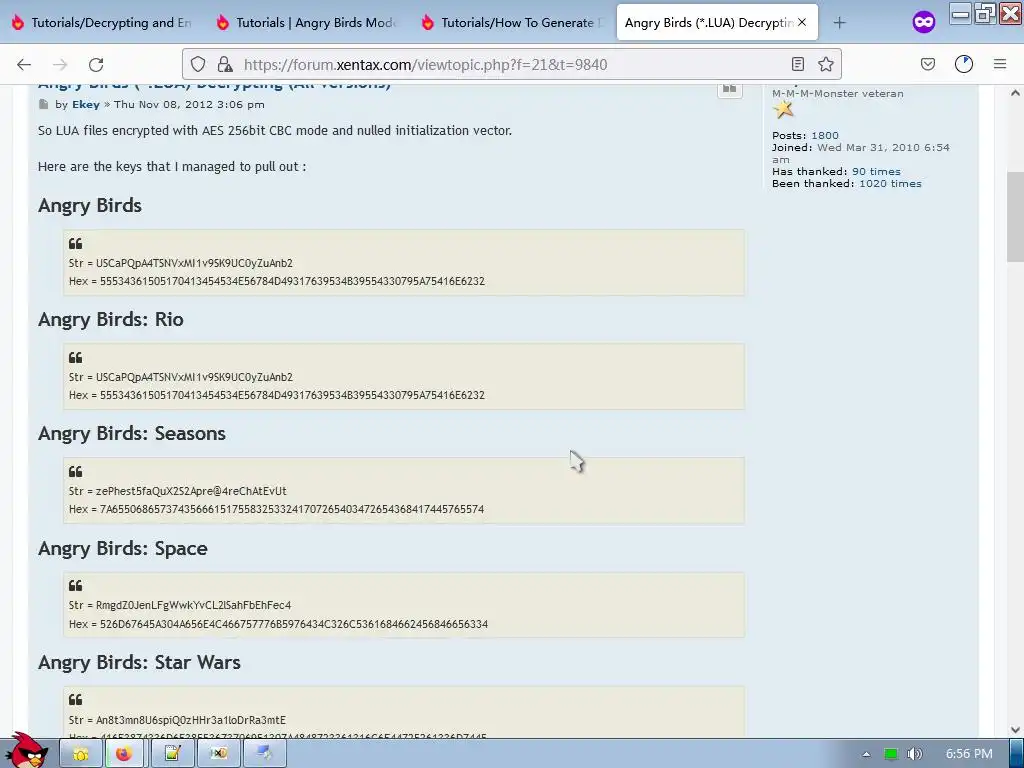Open the volume speaker control
The height and width of the screenshot is (768, 1024).
coord(915,754)
